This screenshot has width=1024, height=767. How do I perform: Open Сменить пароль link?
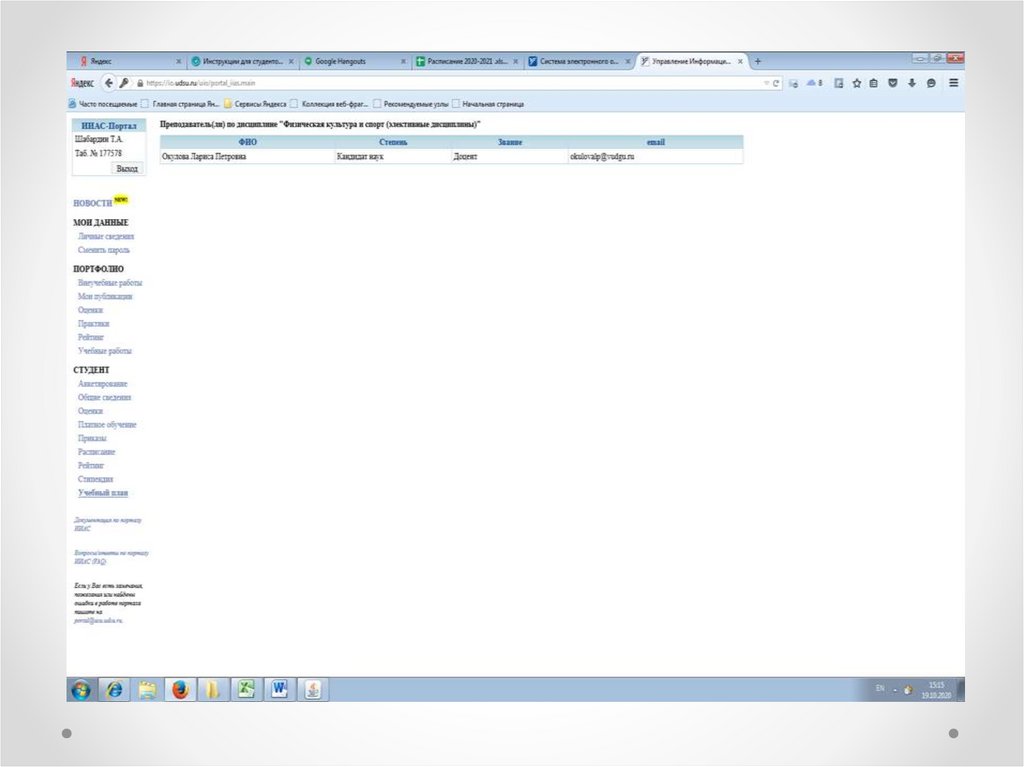104,250
